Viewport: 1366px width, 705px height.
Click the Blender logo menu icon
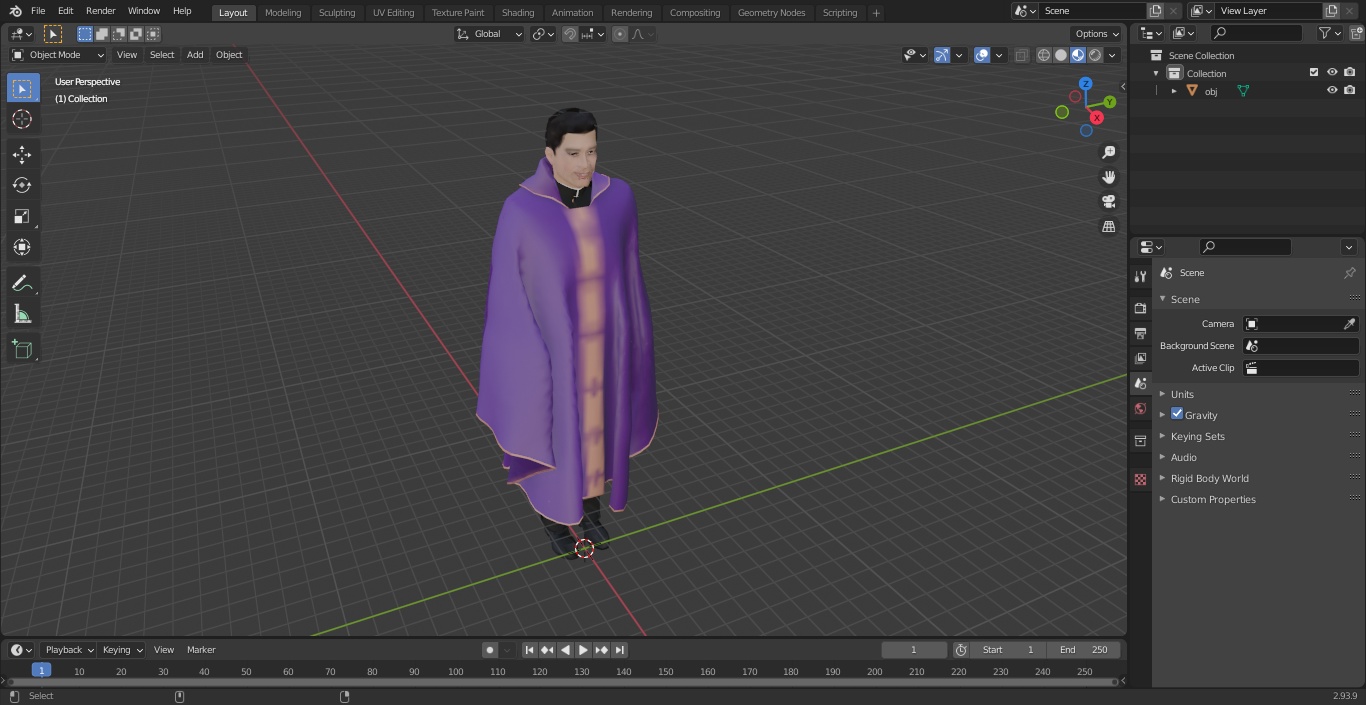[15, 11]
